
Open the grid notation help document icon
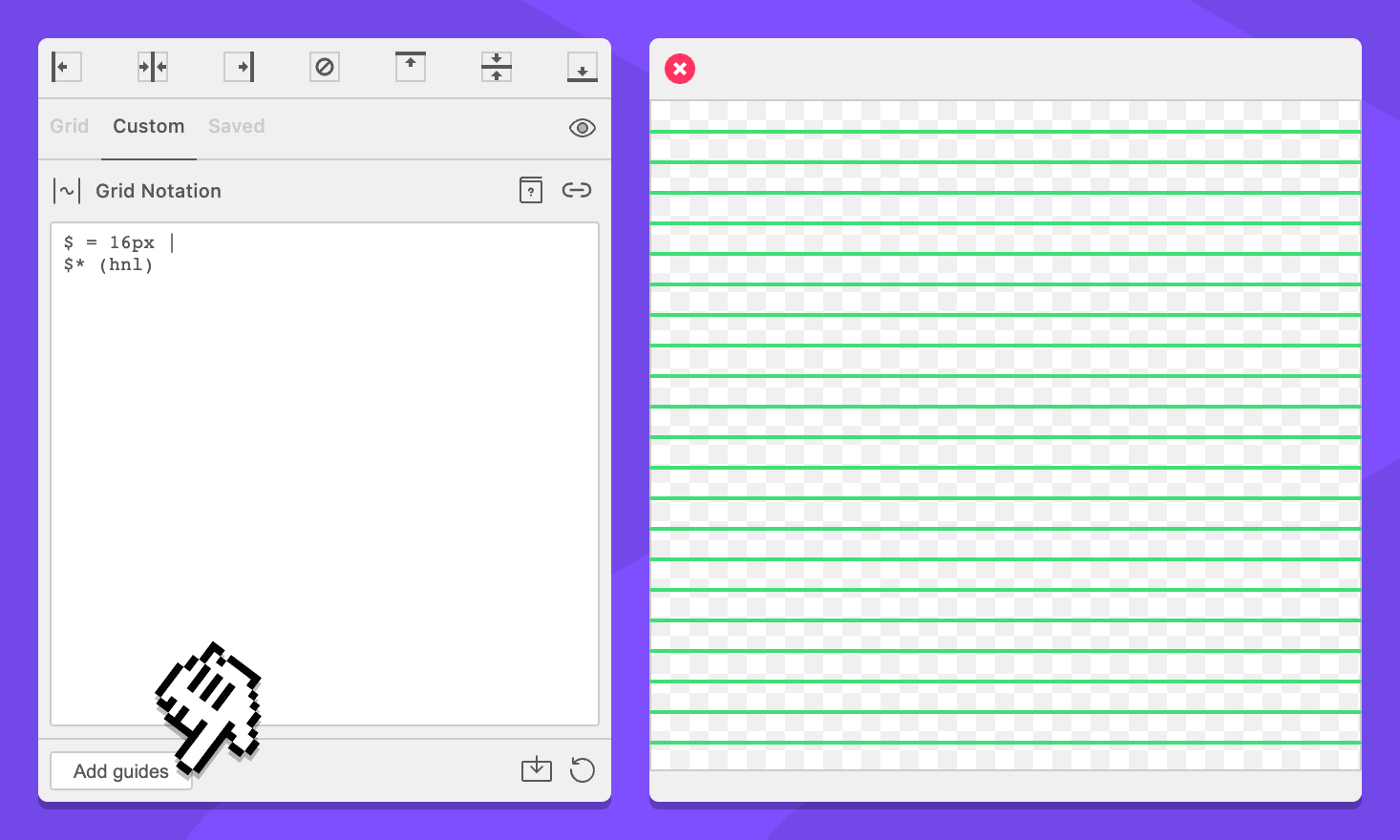pyautogui.click(x=531, y=190)
